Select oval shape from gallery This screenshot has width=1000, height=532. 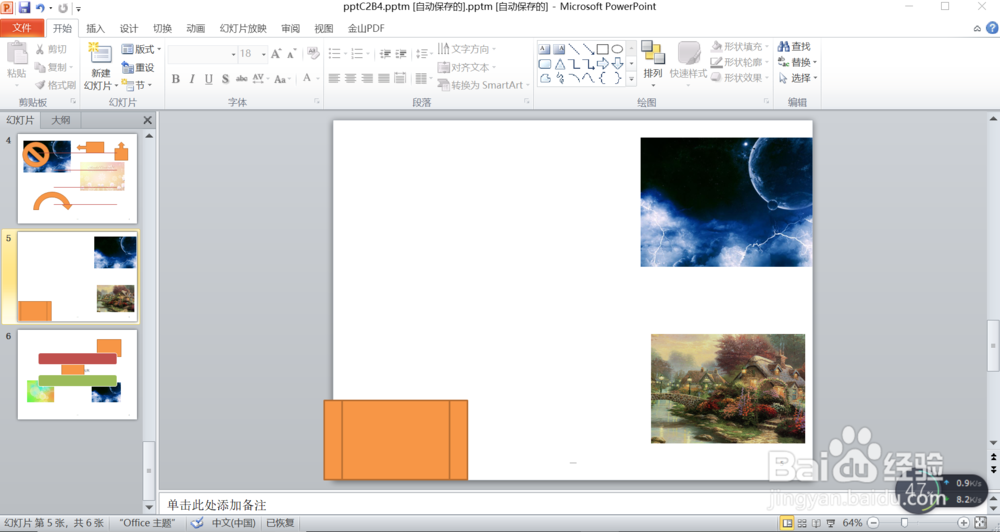click(x=617, y=49)
